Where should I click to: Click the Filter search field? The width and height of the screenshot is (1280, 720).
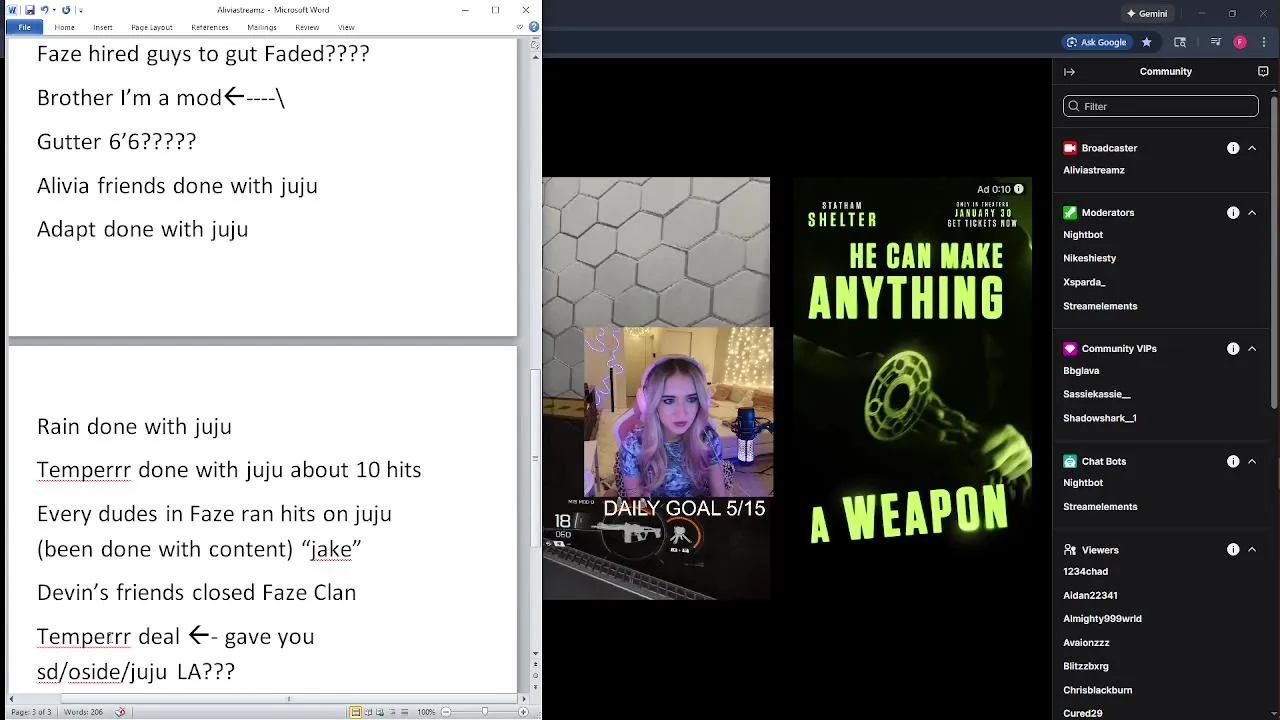click(1161, 106)
